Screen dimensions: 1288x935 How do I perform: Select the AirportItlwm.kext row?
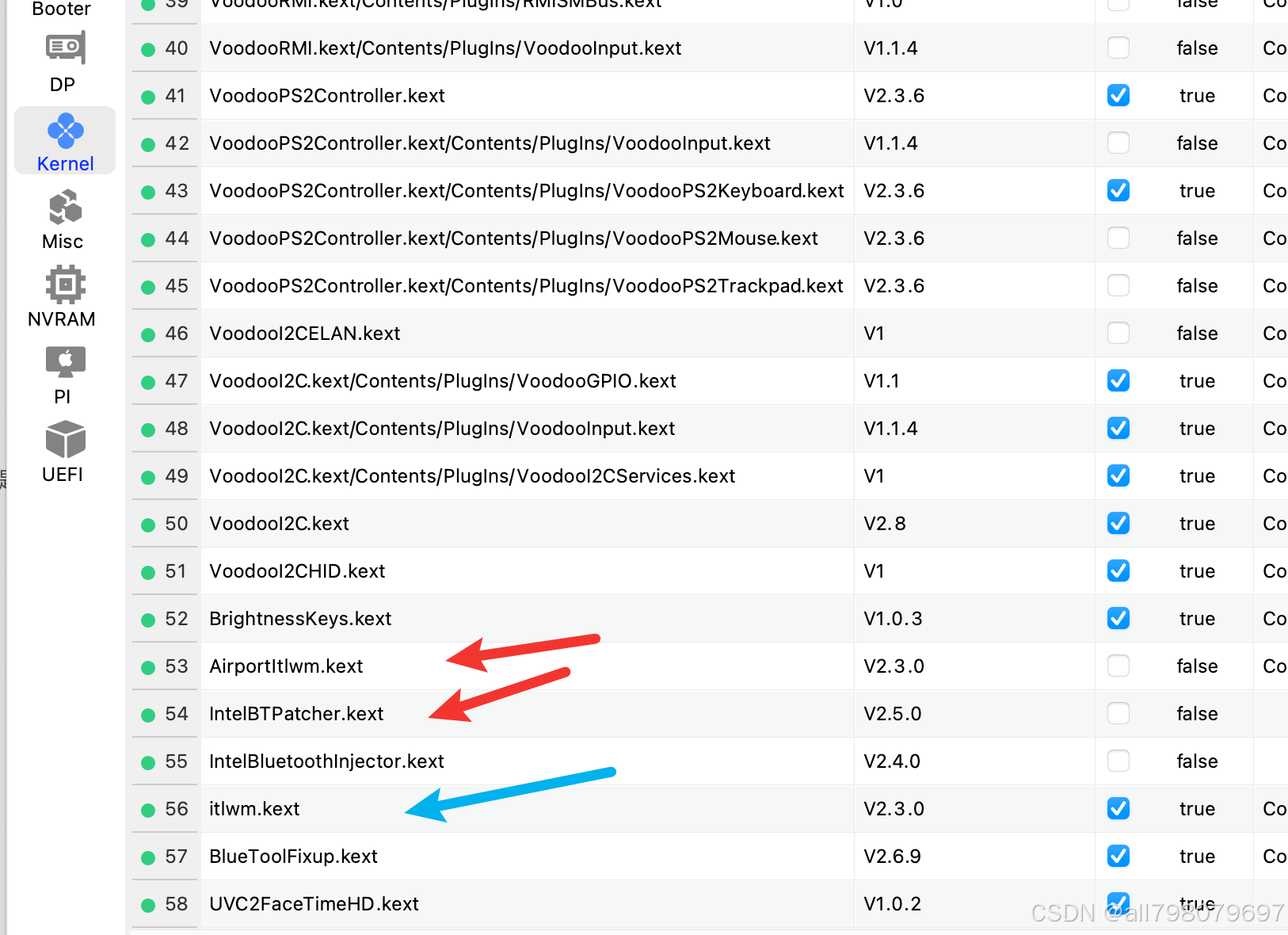[285, 666]
